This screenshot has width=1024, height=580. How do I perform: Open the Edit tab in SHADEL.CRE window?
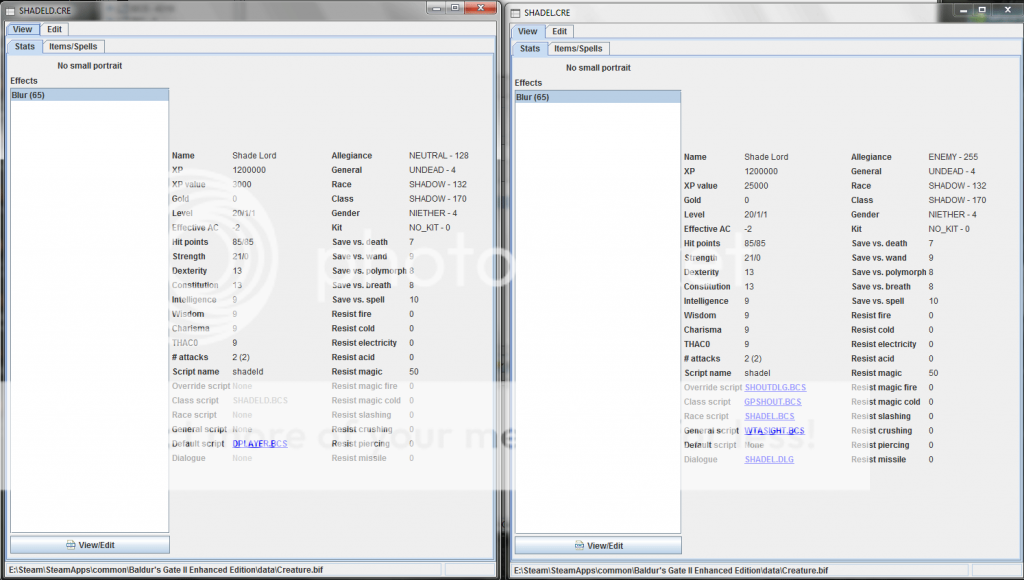click(559, 32)
